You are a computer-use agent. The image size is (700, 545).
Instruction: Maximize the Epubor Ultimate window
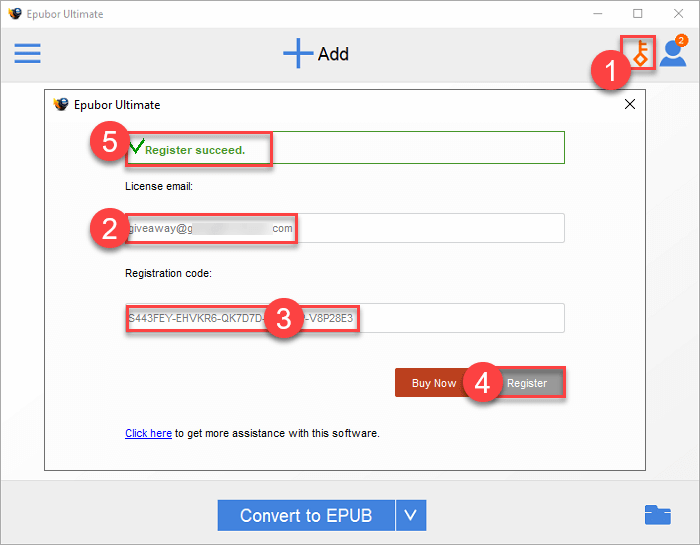(x=638, y=14)
